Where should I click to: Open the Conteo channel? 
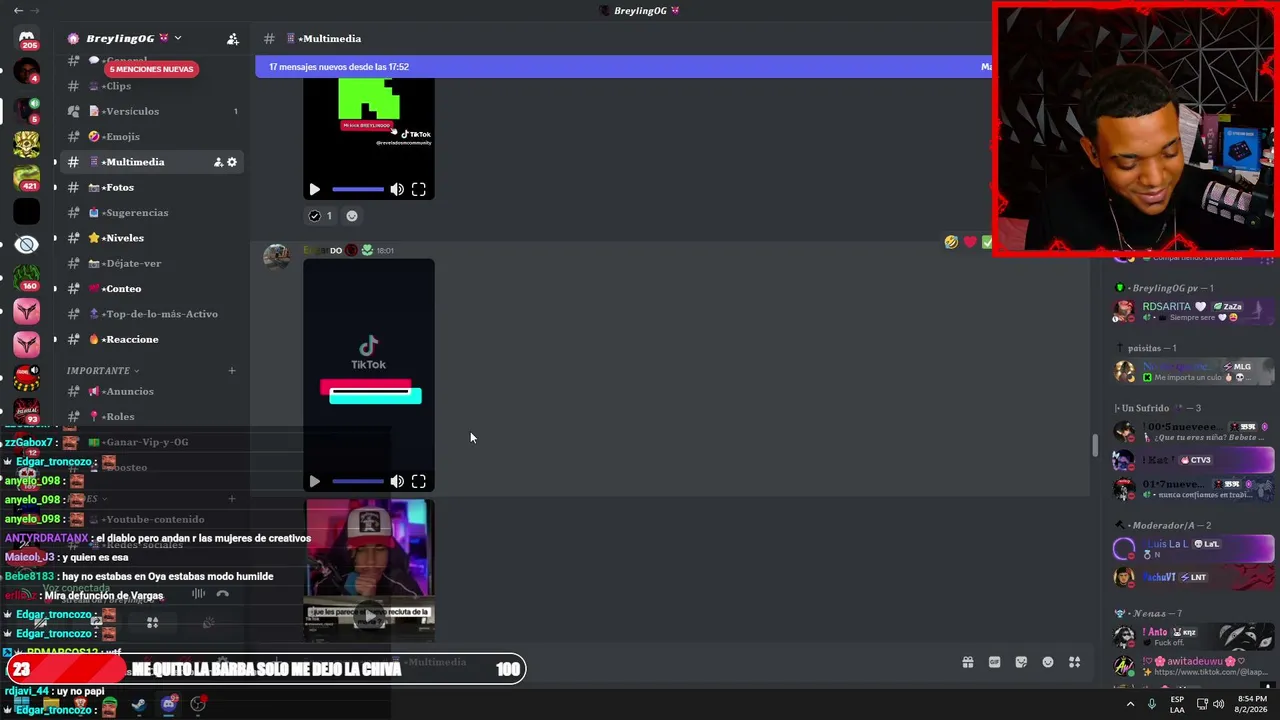tap(152, 289)
